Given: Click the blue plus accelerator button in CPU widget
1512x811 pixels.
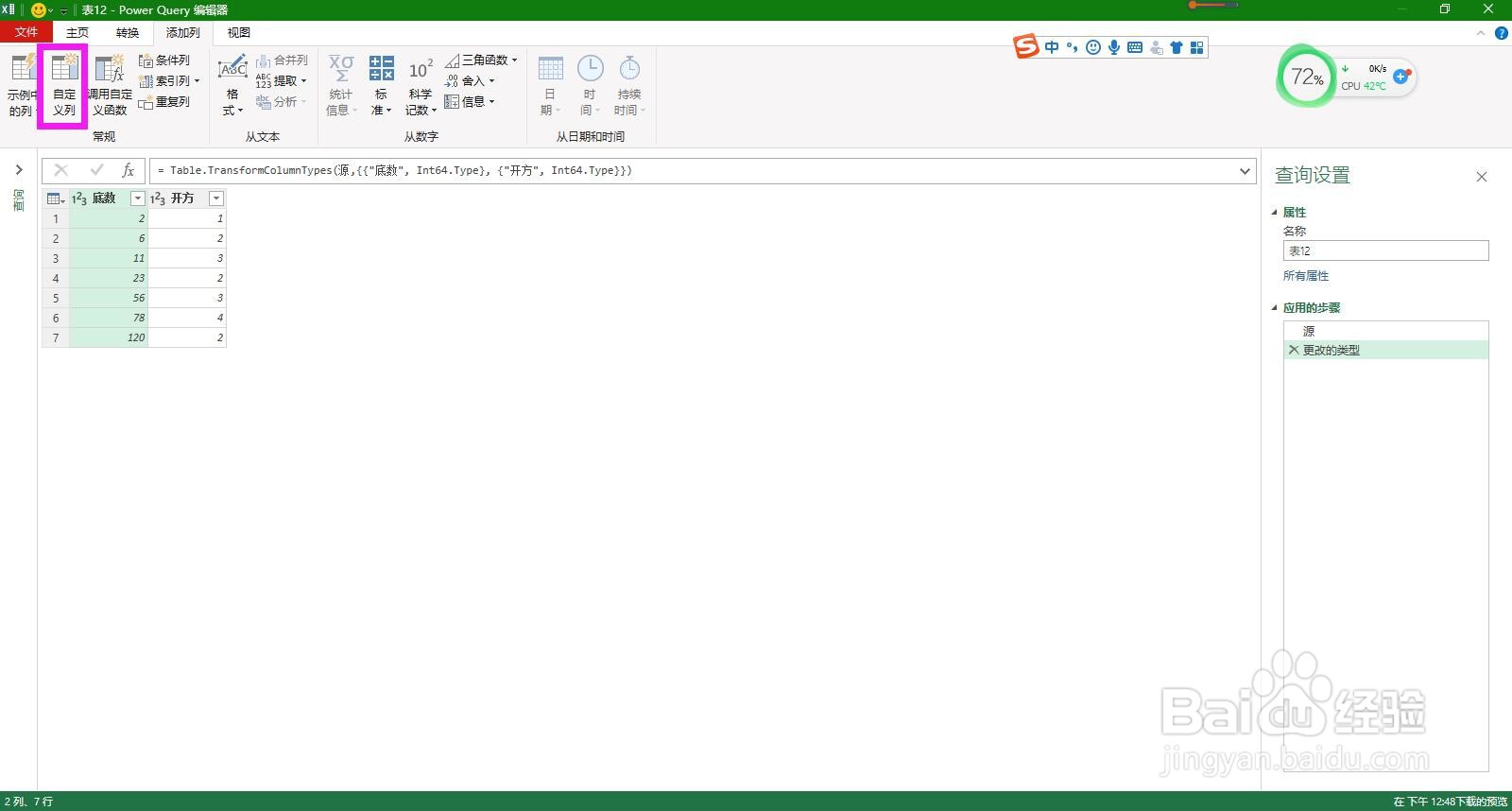Looking at the screenshot, I should click(1401, 77).
